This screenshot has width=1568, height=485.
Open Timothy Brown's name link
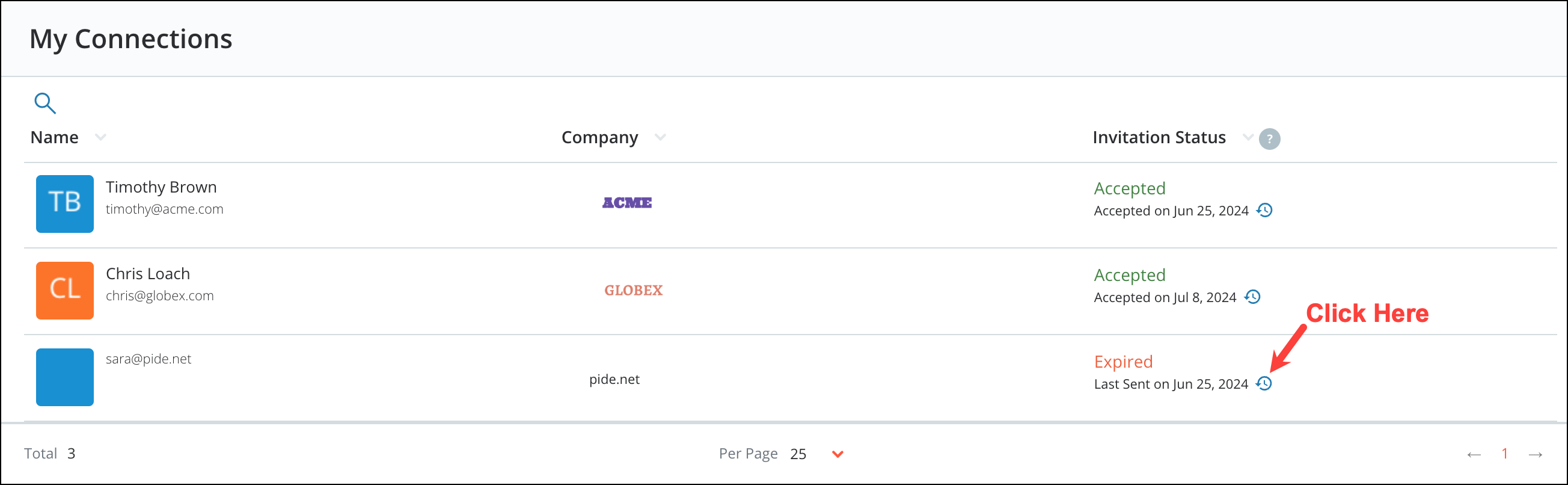[x=161, y=187]
